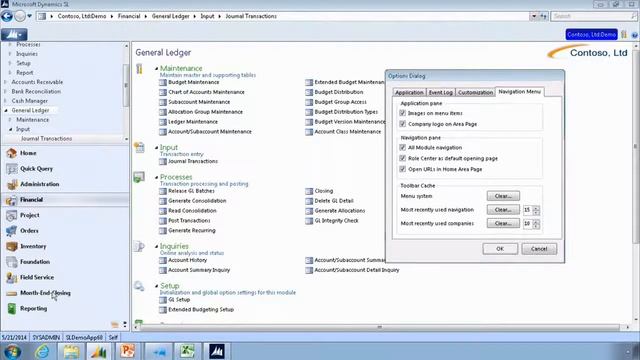Image resolution: width=640 pixels, height=360 pixels.
Task: Click the Closing screen icon
Action: [309, 191]
